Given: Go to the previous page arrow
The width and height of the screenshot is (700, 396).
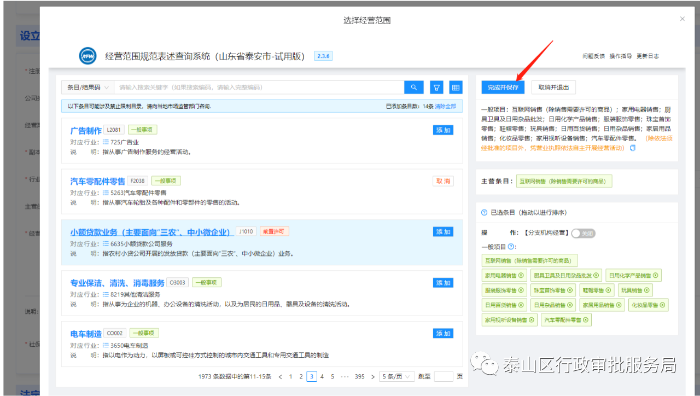Looking at the screenshot, I should click(x=280, y=377).
